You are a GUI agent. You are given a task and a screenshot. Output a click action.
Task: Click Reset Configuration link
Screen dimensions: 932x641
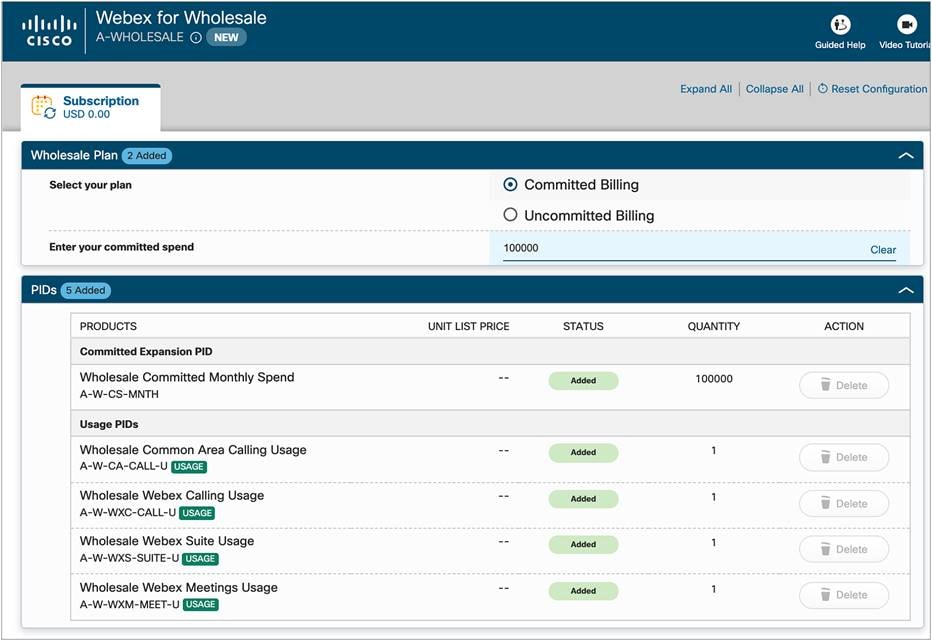point(879,89)
